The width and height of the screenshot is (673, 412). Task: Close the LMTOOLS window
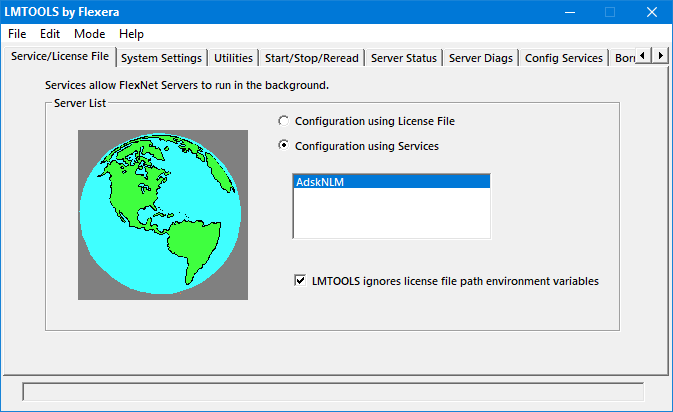[x=652, y=12]
